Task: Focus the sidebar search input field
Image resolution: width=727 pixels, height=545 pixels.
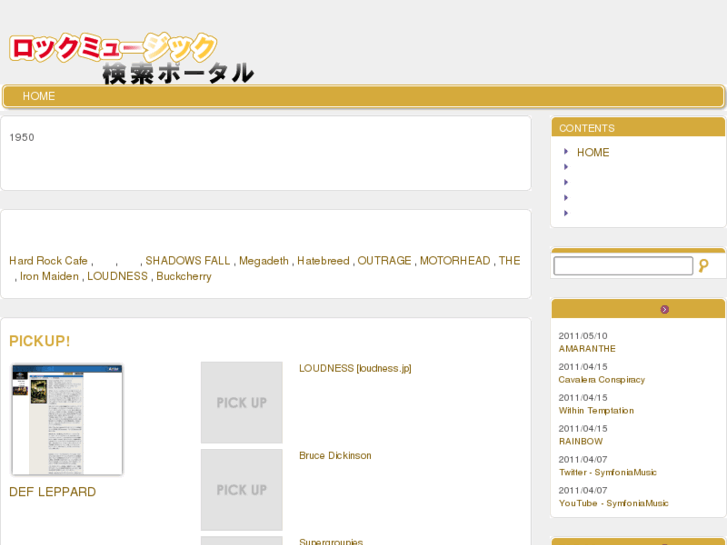Action: [623, 266]
